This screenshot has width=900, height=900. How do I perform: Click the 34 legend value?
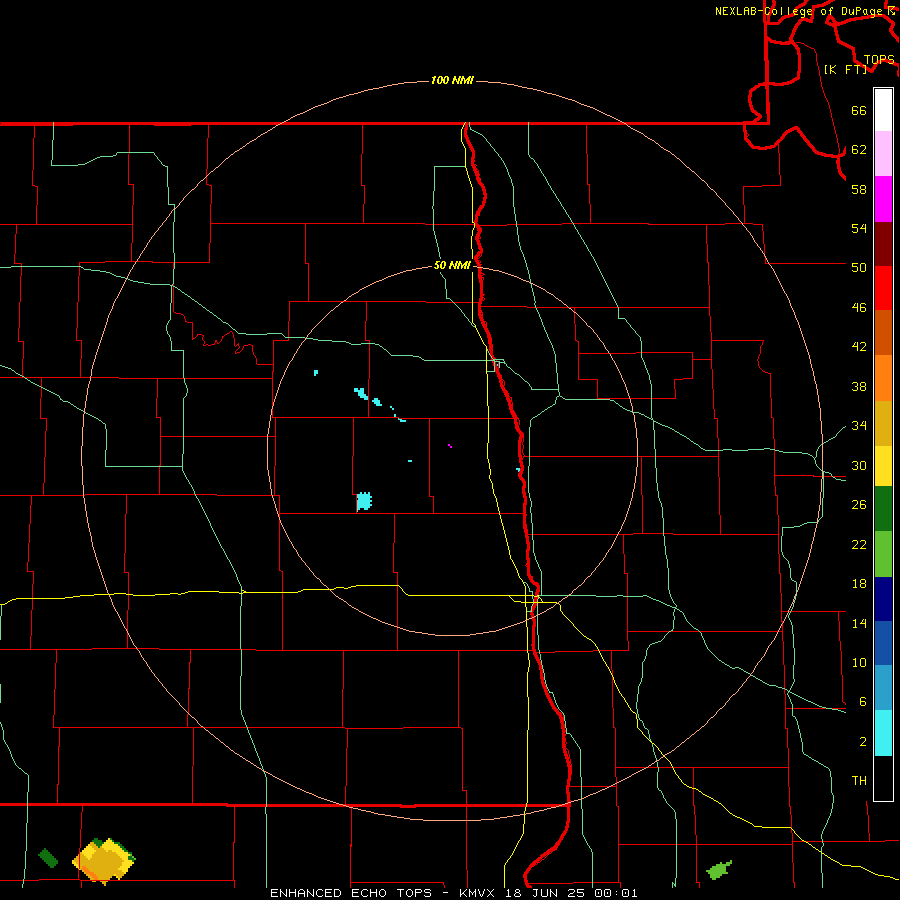click(x=859, y=426)
